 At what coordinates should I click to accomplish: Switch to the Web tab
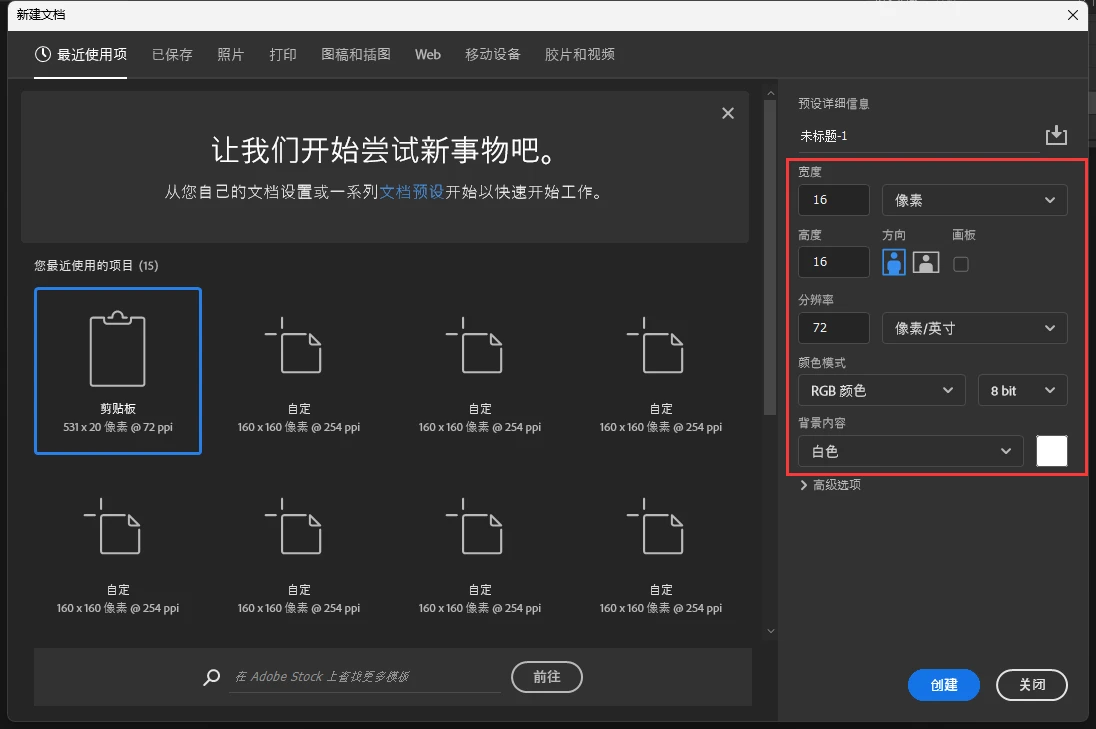coord(428,55)
